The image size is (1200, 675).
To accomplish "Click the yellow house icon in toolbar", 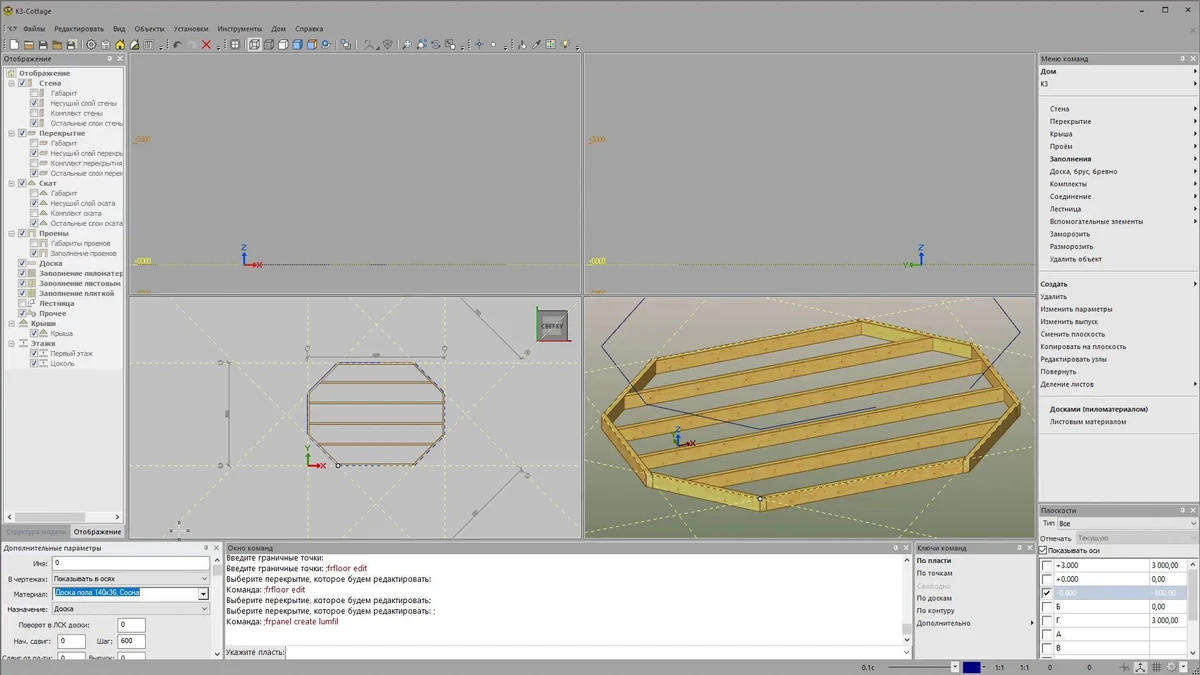I will coord(120,45).
